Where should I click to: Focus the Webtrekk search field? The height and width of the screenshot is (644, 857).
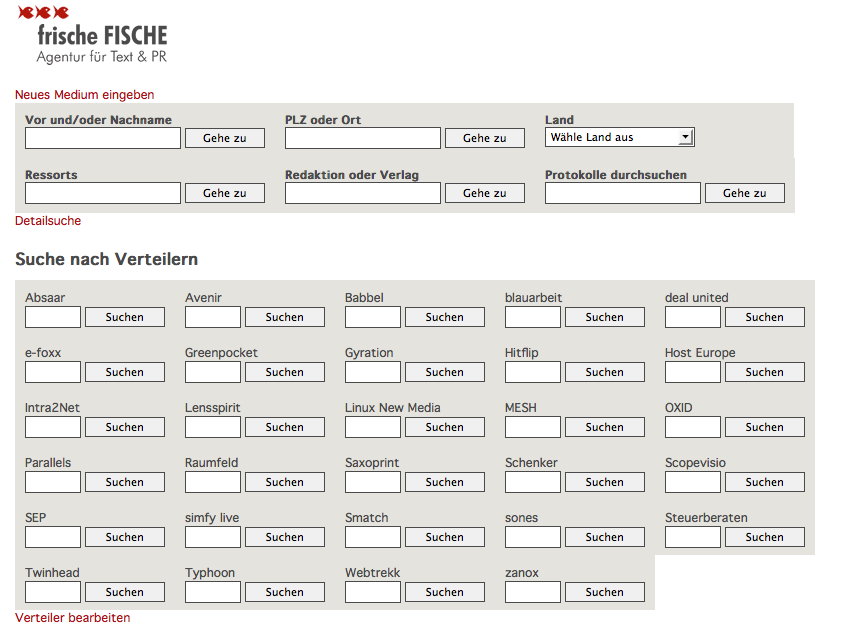point(373,592)
